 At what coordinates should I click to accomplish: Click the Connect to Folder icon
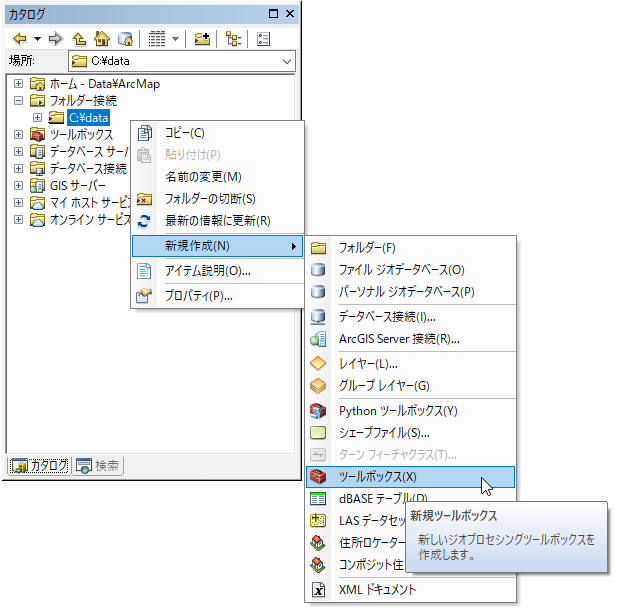click(202, 39)
